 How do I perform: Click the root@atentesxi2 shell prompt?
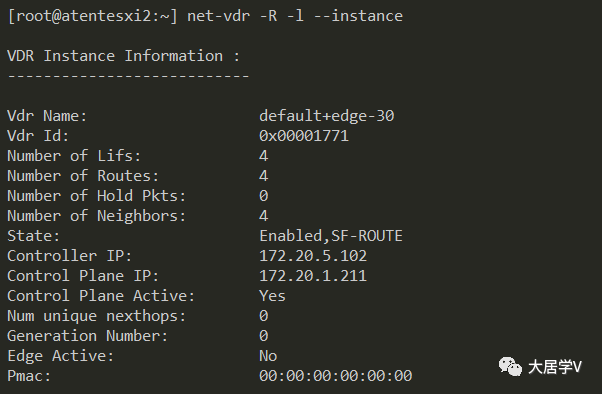coord(93,17)
